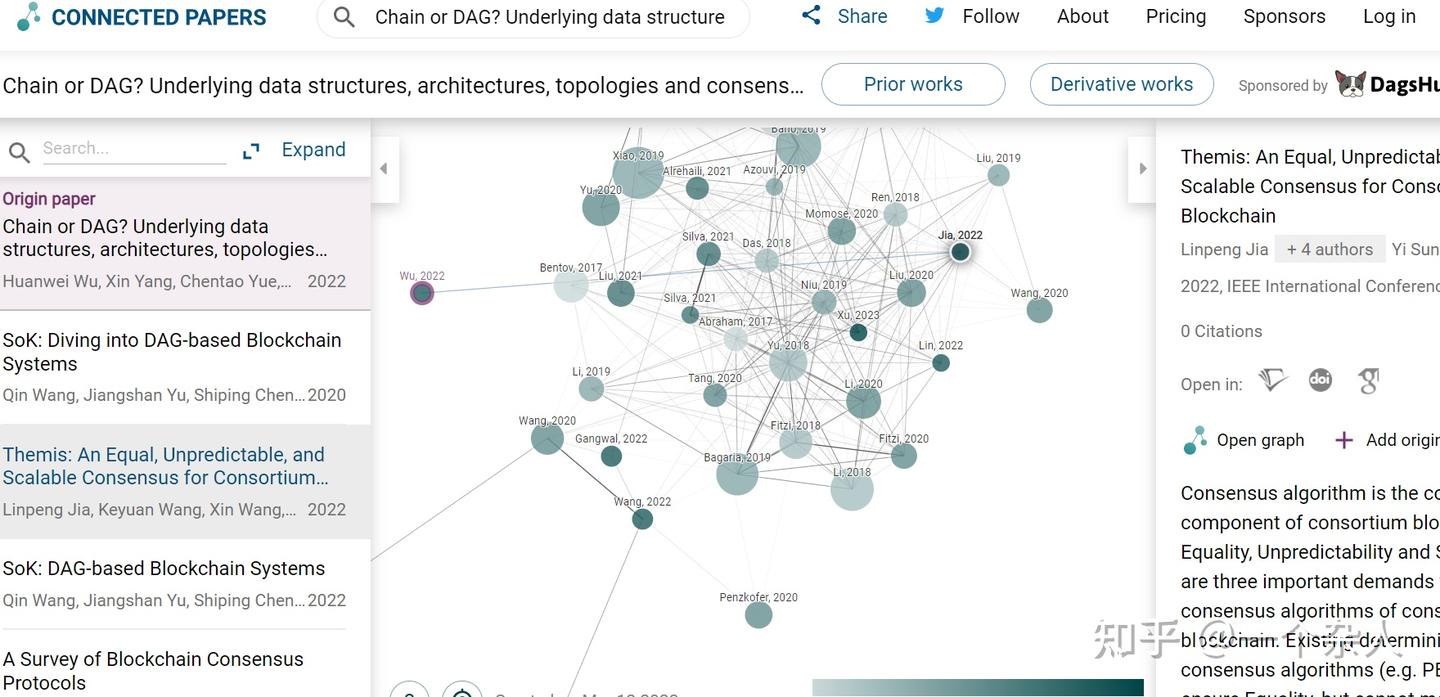Click the Derivative works button
Screen dimensions: 1440x697
pos(1120,85)
